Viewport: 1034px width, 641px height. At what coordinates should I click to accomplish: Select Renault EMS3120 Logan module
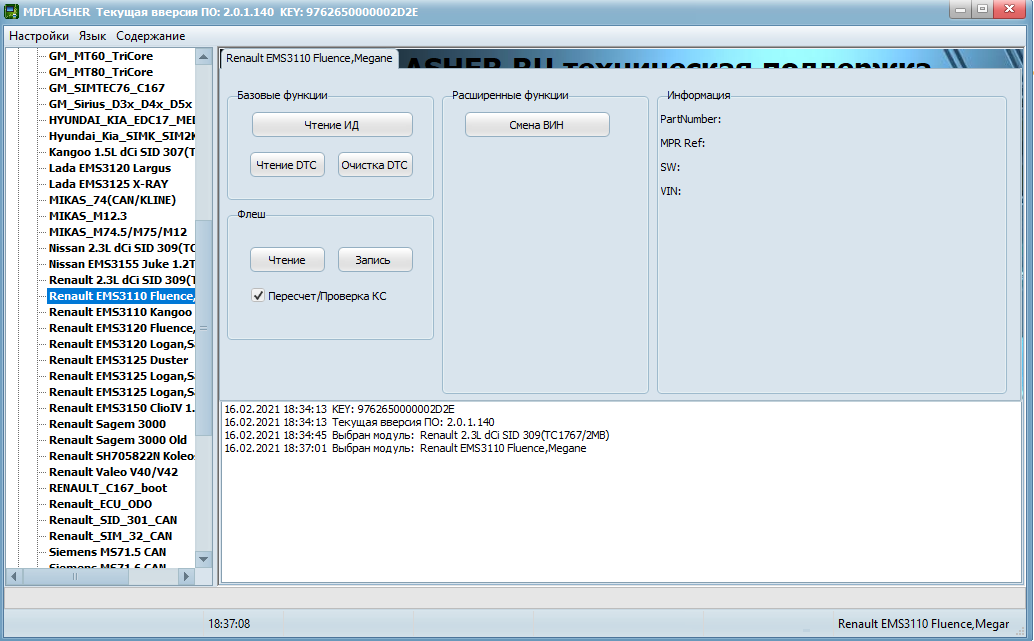[x=122, y=344]
